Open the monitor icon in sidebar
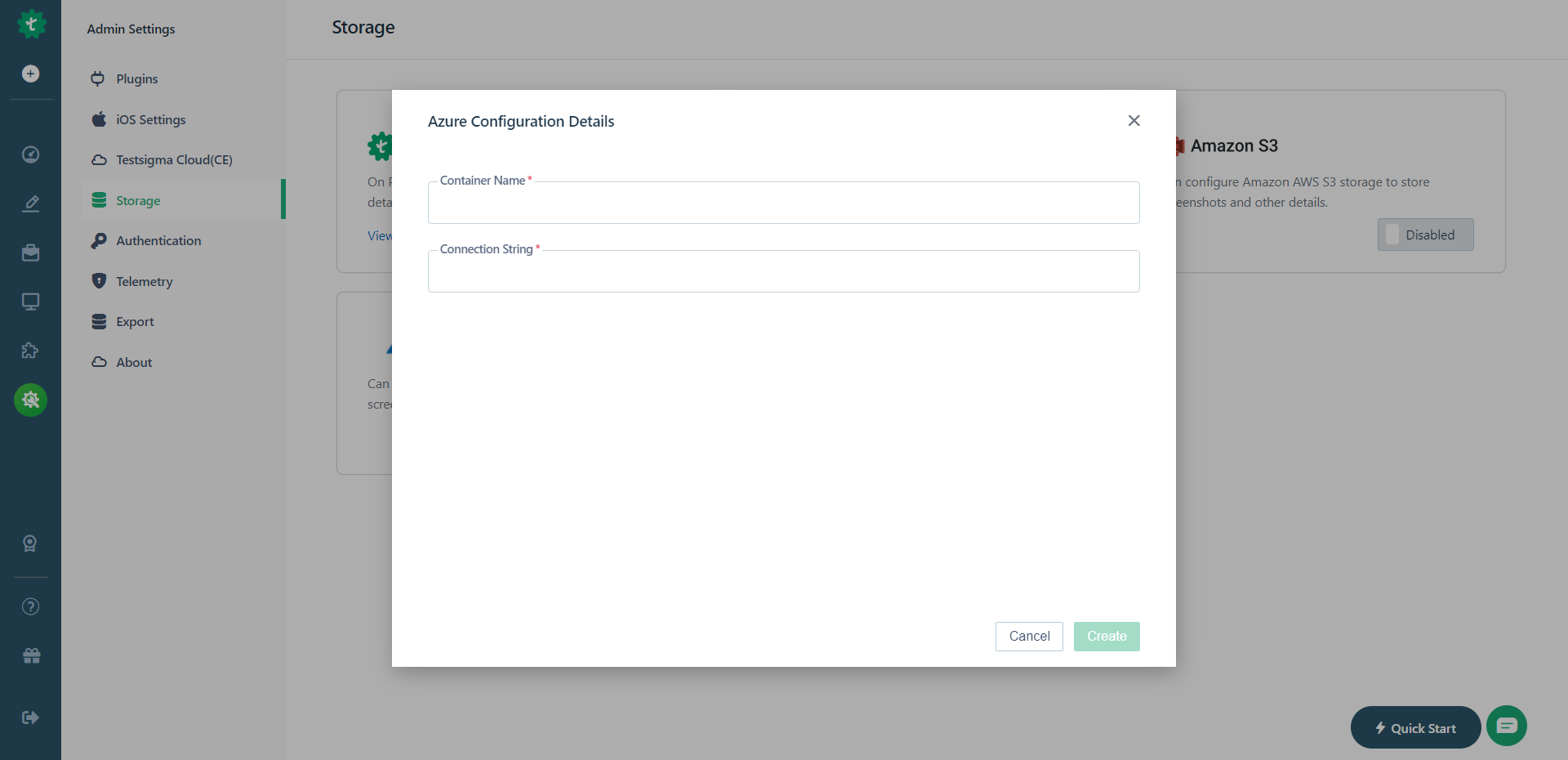1568x760 pixels. tap(30, 302)
